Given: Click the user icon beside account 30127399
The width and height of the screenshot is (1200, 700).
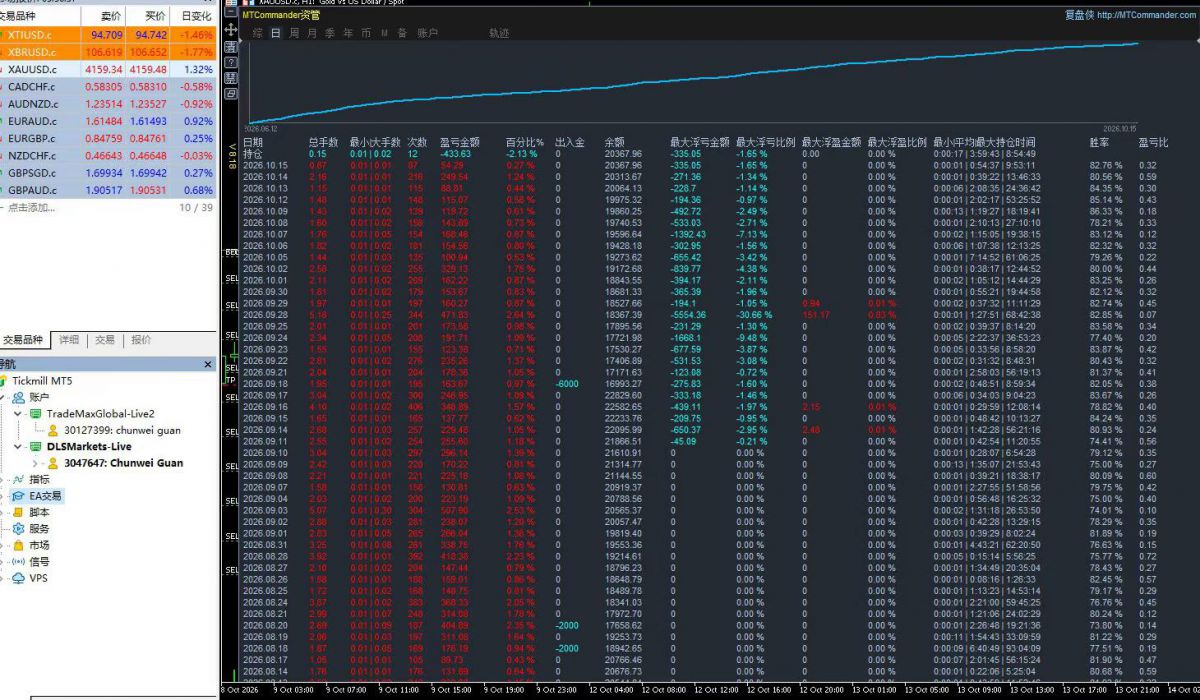Looking at the screenshot, I should [x=54, y=431].
